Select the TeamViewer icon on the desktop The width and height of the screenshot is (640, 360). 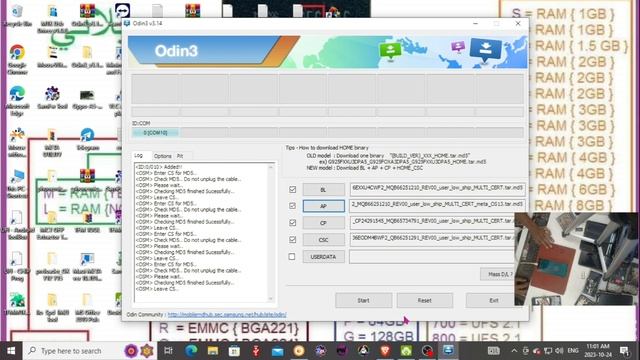click(x=122, y=10)
